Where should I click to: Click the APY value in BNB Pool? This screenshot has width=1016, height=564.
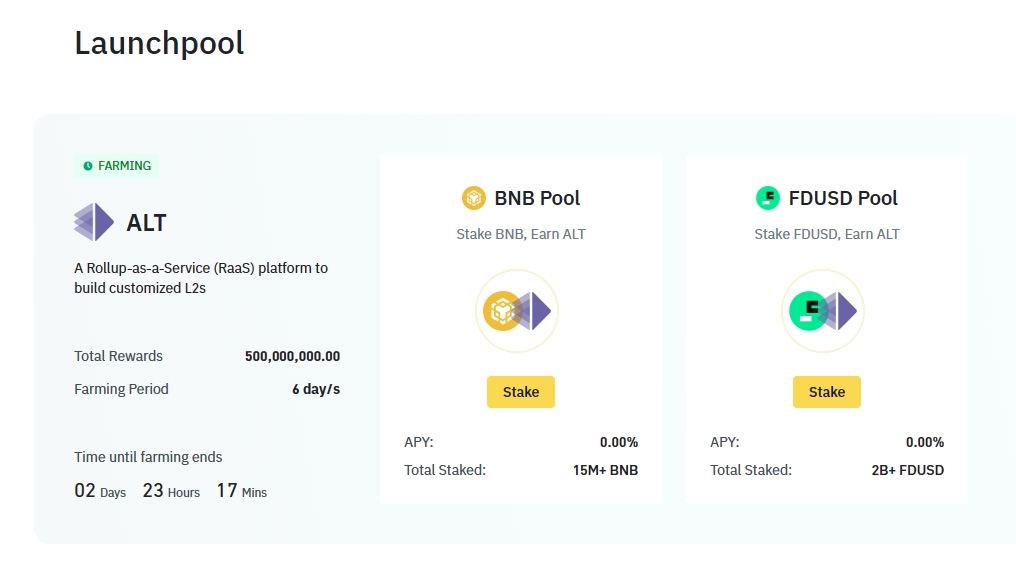618,442
